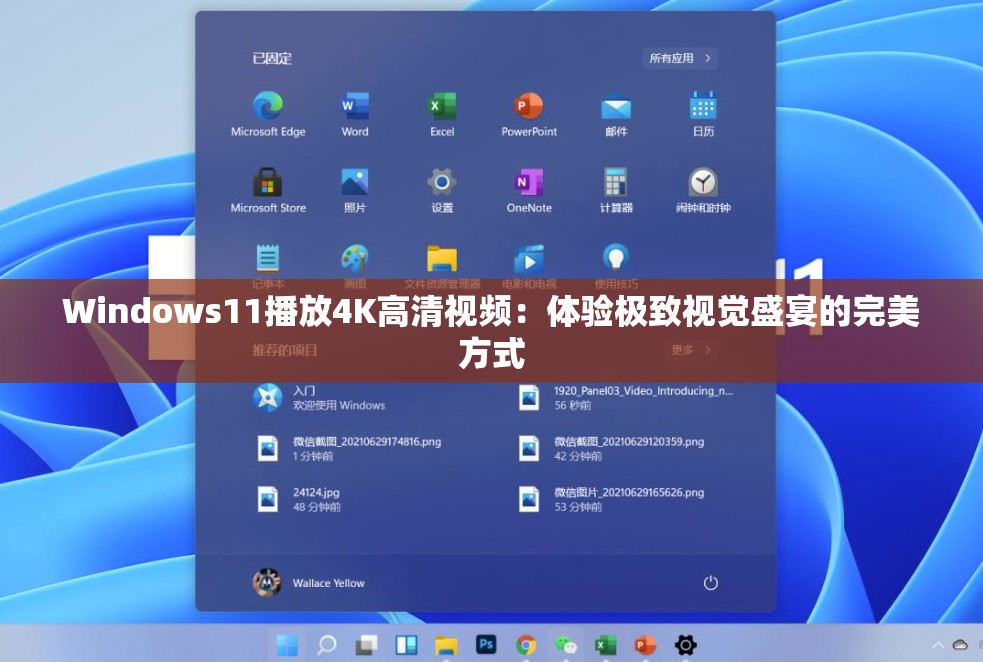
Task: Launch Microsoft Store from pinned apps
Action: tap(268, 191)
